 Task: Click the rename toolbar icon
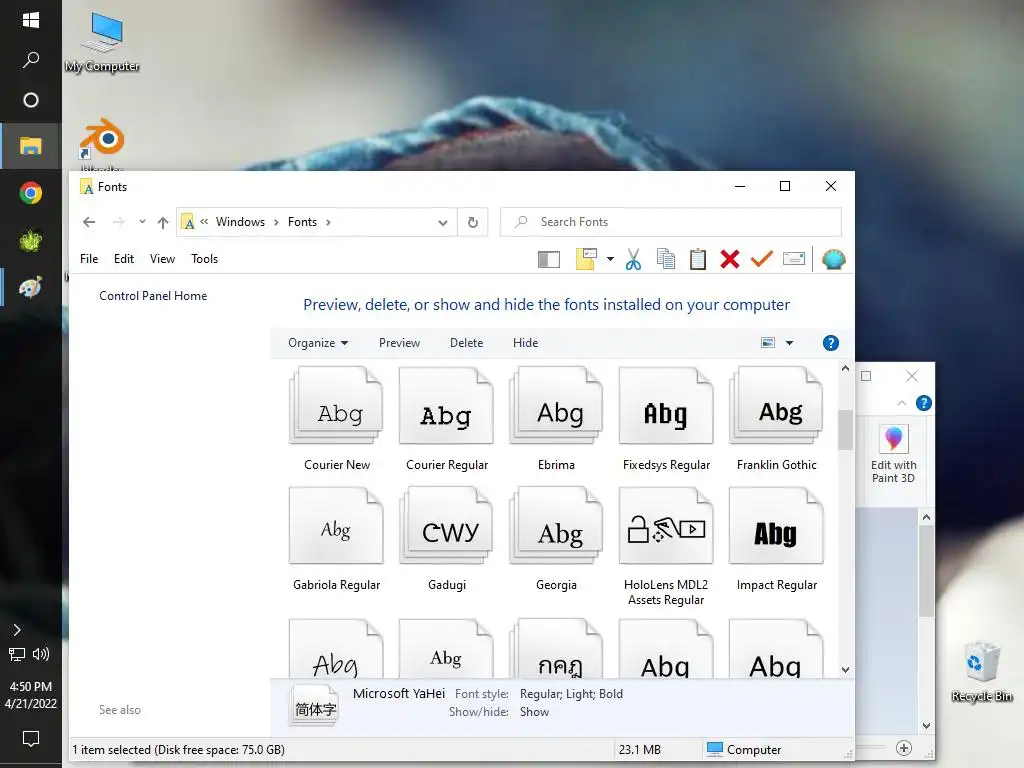click(793, 259)
